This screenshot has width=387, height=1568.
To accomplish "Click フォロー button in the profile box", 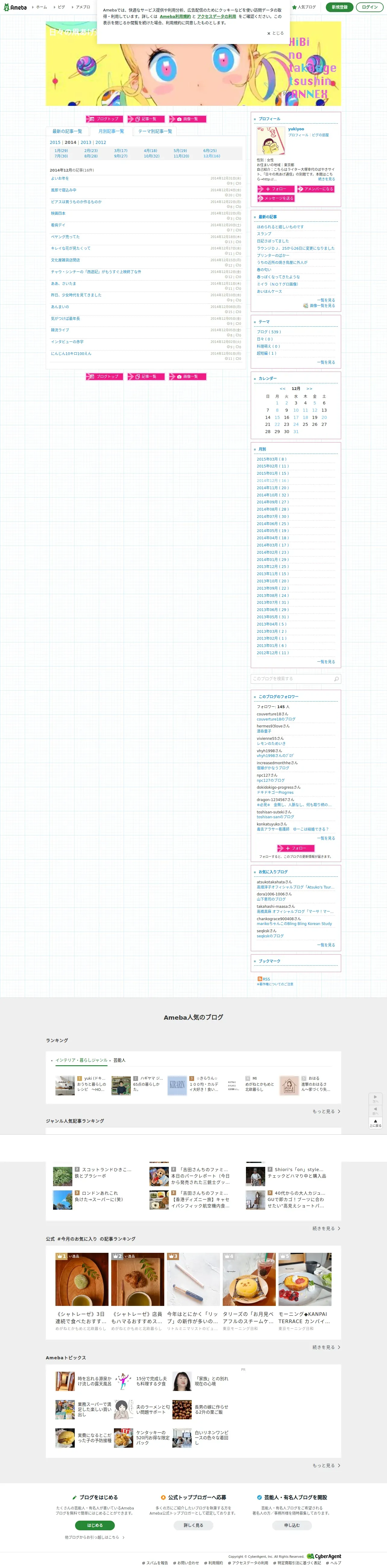I will tap(276, 189).
